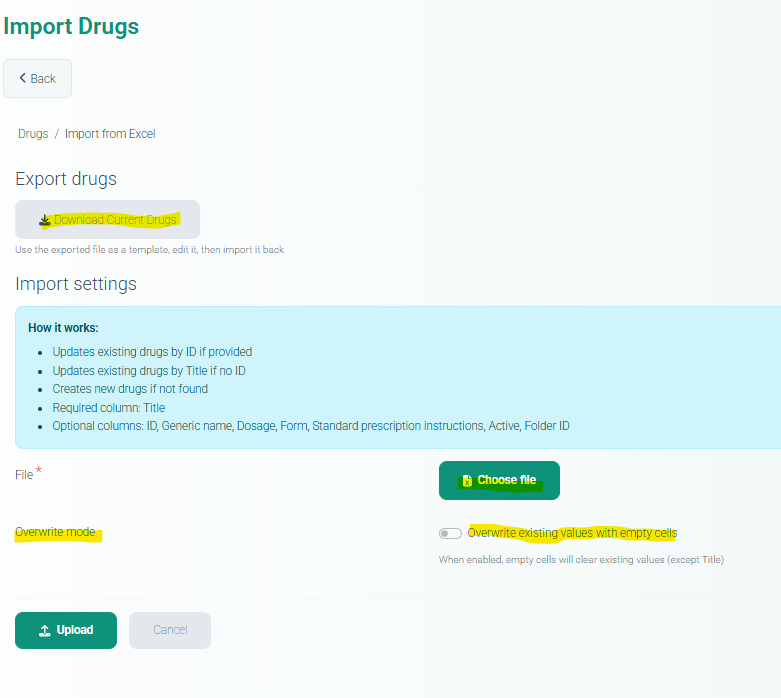The height and width of the screenshot is (698, 781).
Task: Click the Import settings section heading
Action: (76, 284)
